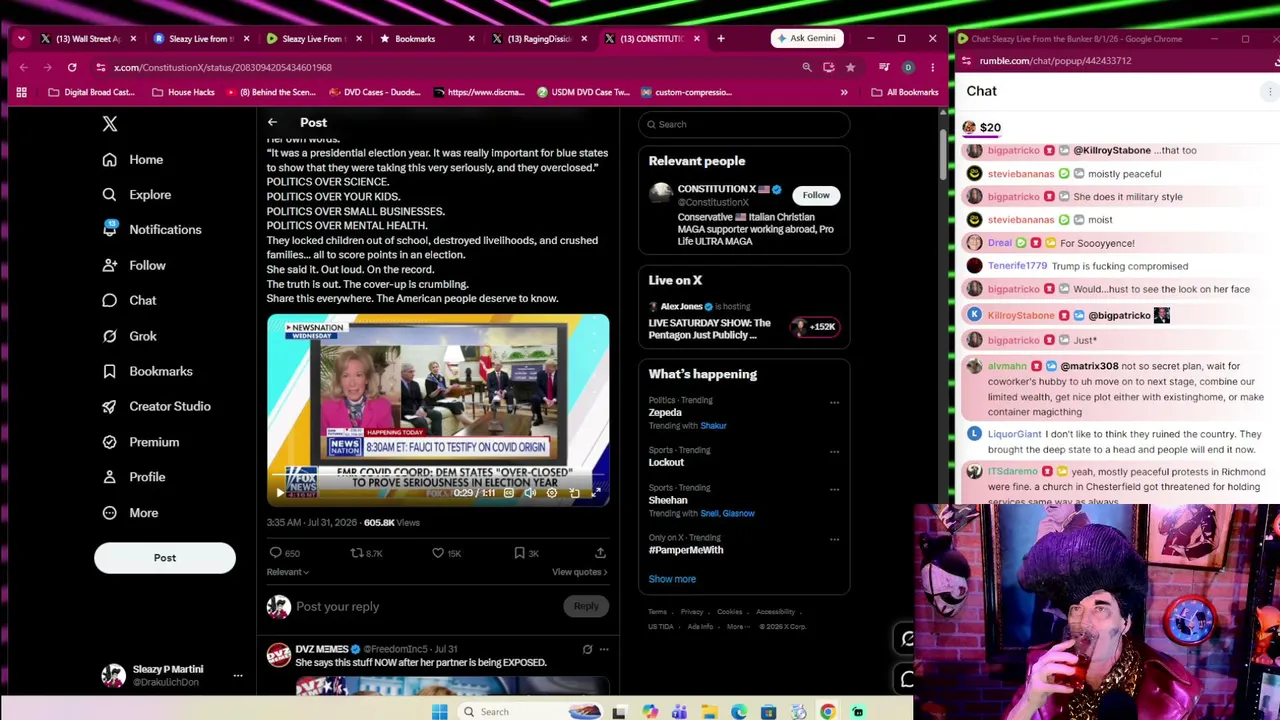1280x720 pixels.
Task: Open a new browser tab
Action: click(x=722, y=39)
